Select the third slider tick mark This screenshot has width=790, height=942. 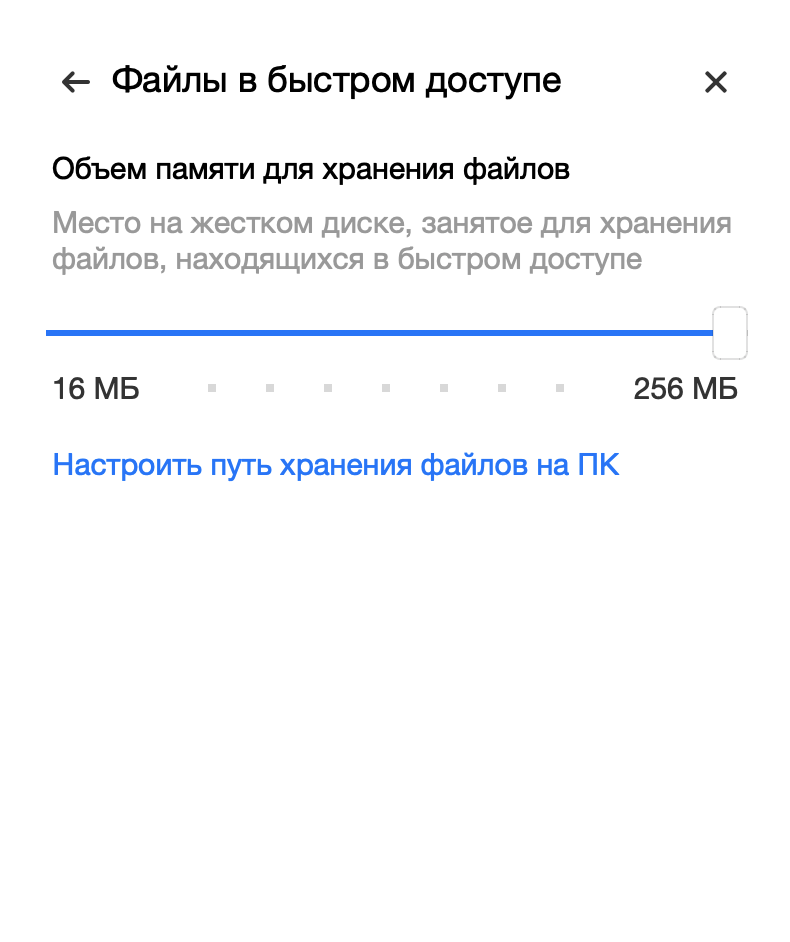coord(328,388)
